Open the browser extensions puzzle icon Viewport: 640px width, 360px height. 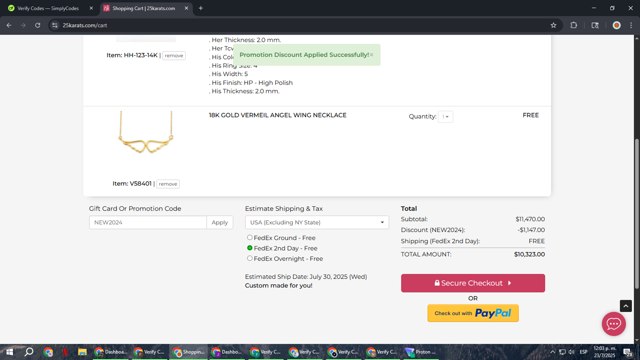[x=573, y=25]
